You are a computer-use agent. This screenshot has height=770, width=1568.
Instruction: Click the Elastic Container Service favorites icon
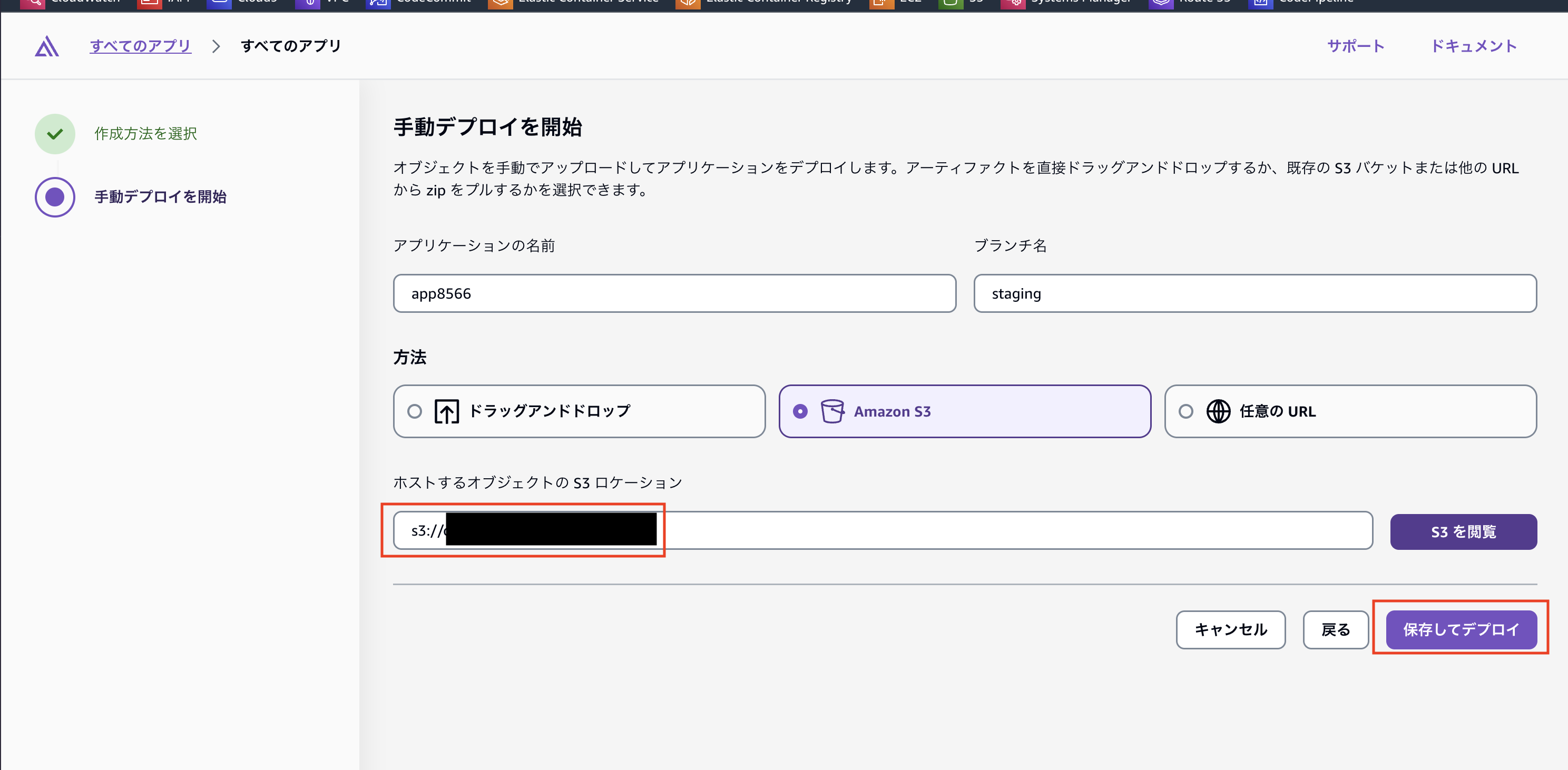501,3
